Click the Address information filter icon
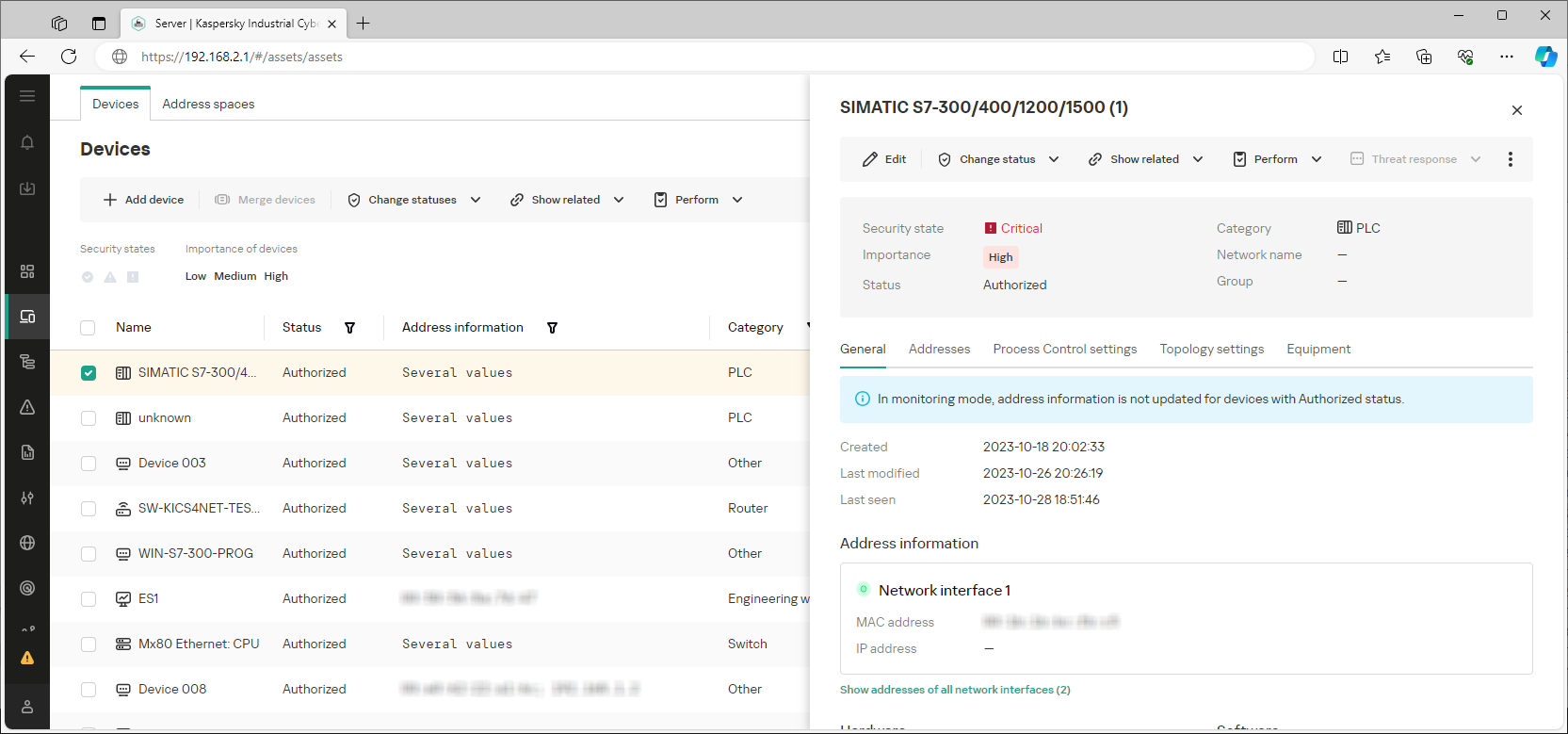 click(x=552, y=328)
